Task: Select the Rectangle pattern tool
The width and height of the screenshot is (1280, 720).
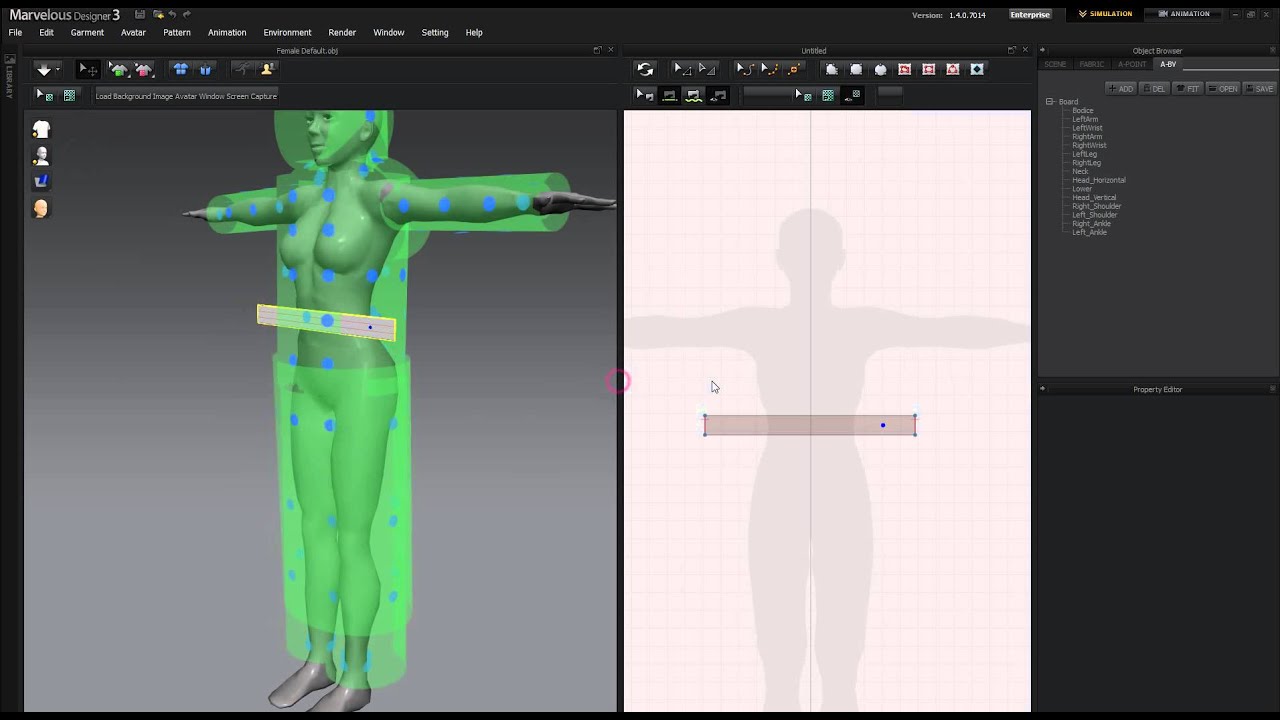Action: [856, 69]
